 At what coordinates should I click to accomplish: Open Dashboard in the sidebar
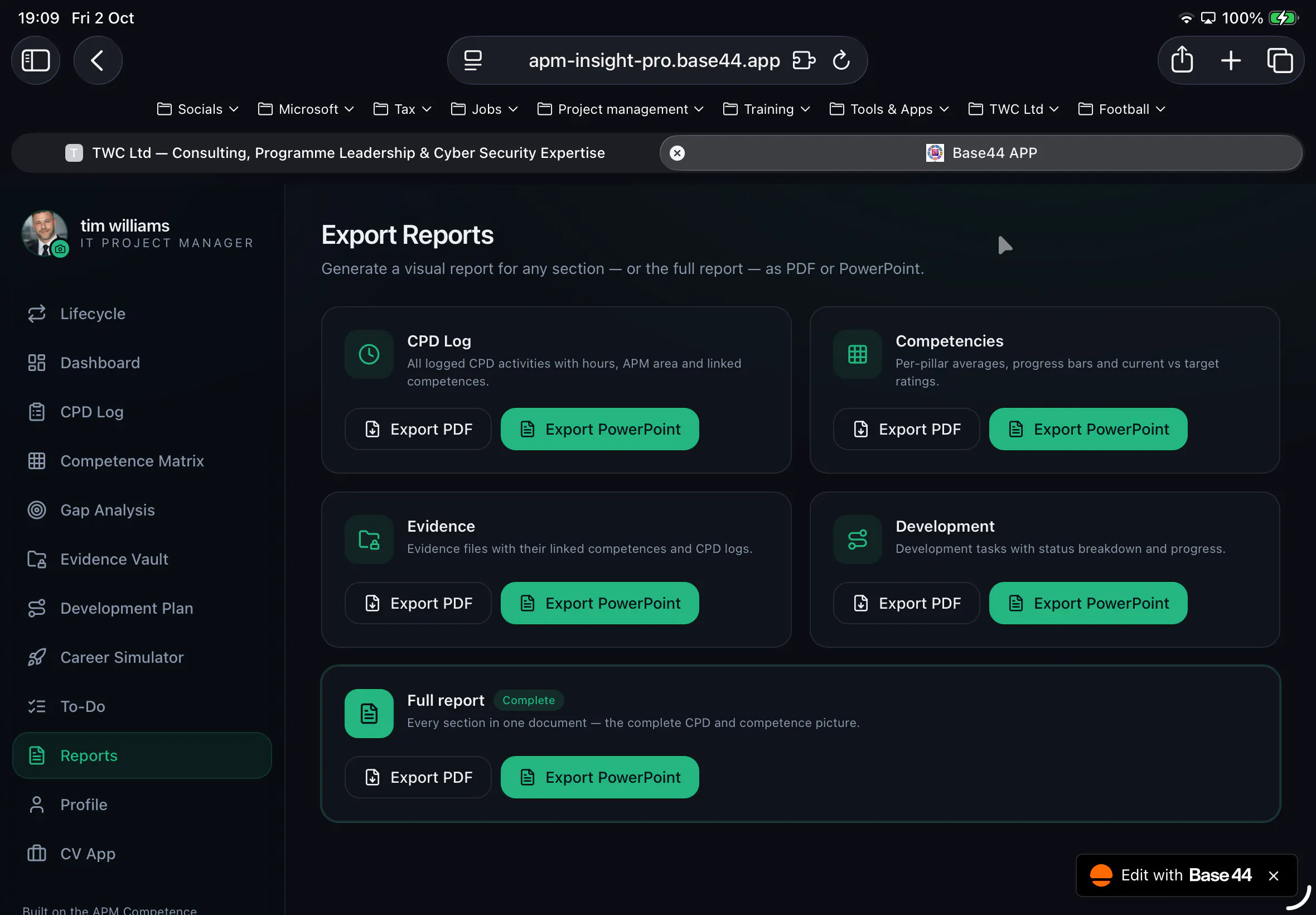pyautogui.click(x=142, y=363)
